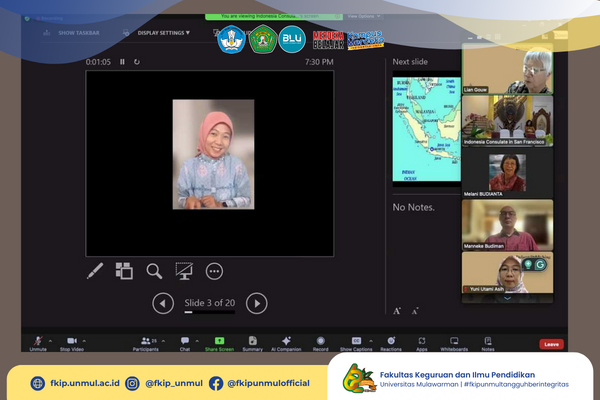Open AI Companion in Zoom toolbar
The image size is (600, 400).
click(x=287, y=342)
